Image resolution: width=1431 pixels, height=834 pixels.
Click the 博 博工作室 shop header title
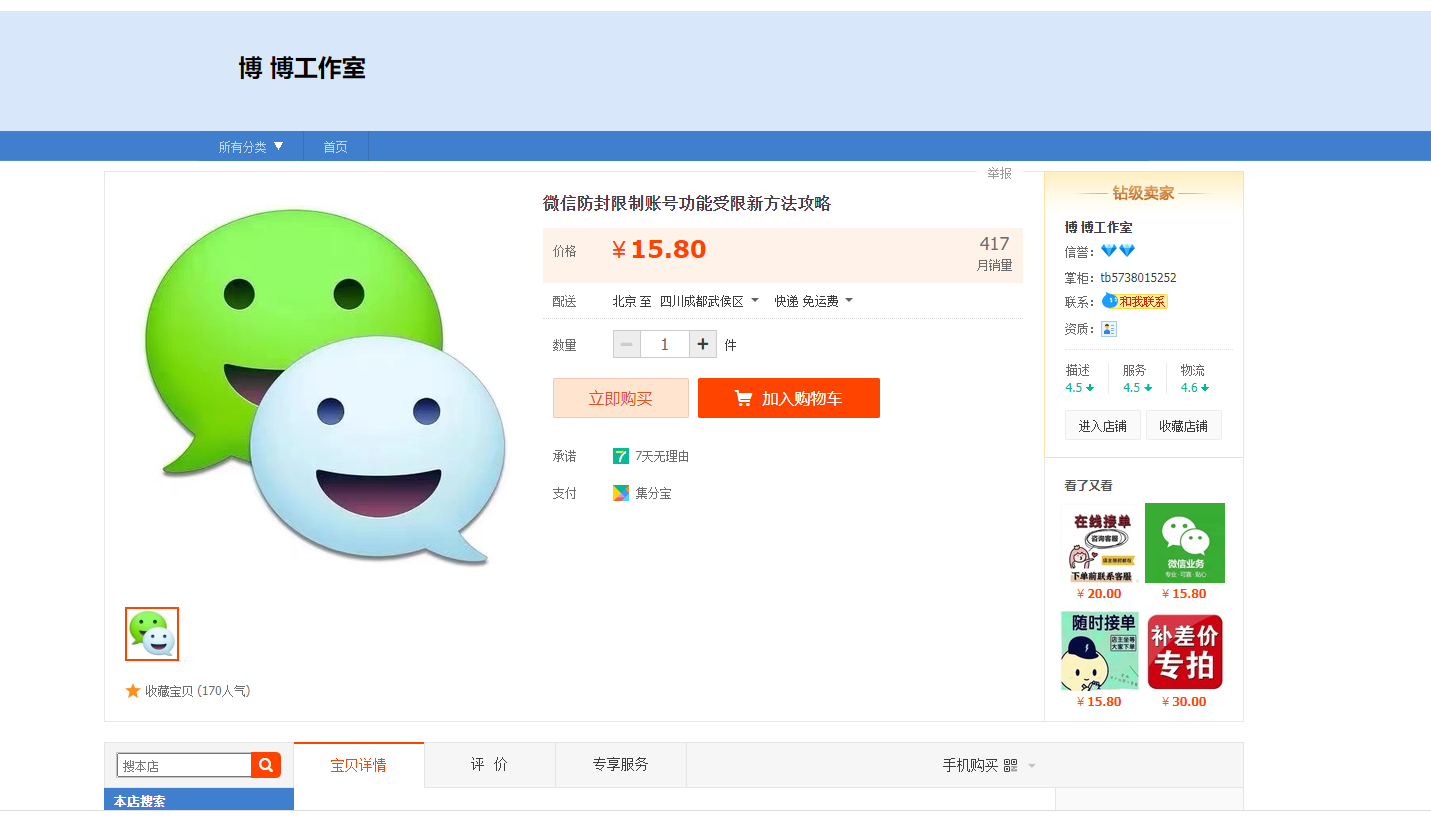click(302, 68)
